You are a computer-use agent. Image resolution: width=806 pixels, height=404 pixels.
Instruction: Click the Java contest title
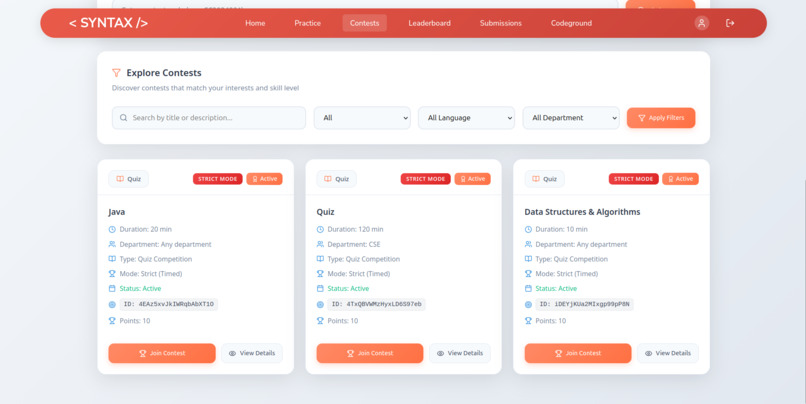pos(117,212)
